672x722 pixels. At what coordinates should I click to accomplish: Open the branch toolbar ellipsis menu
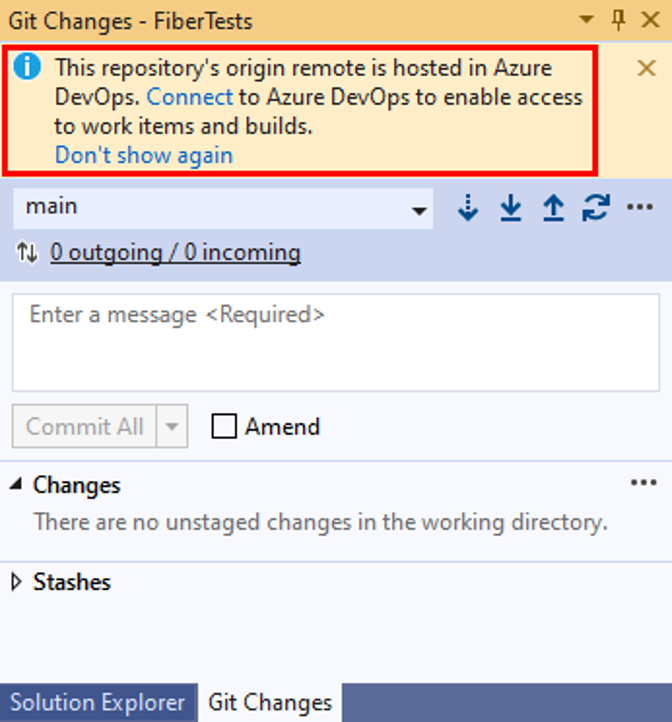pos(639,208)
